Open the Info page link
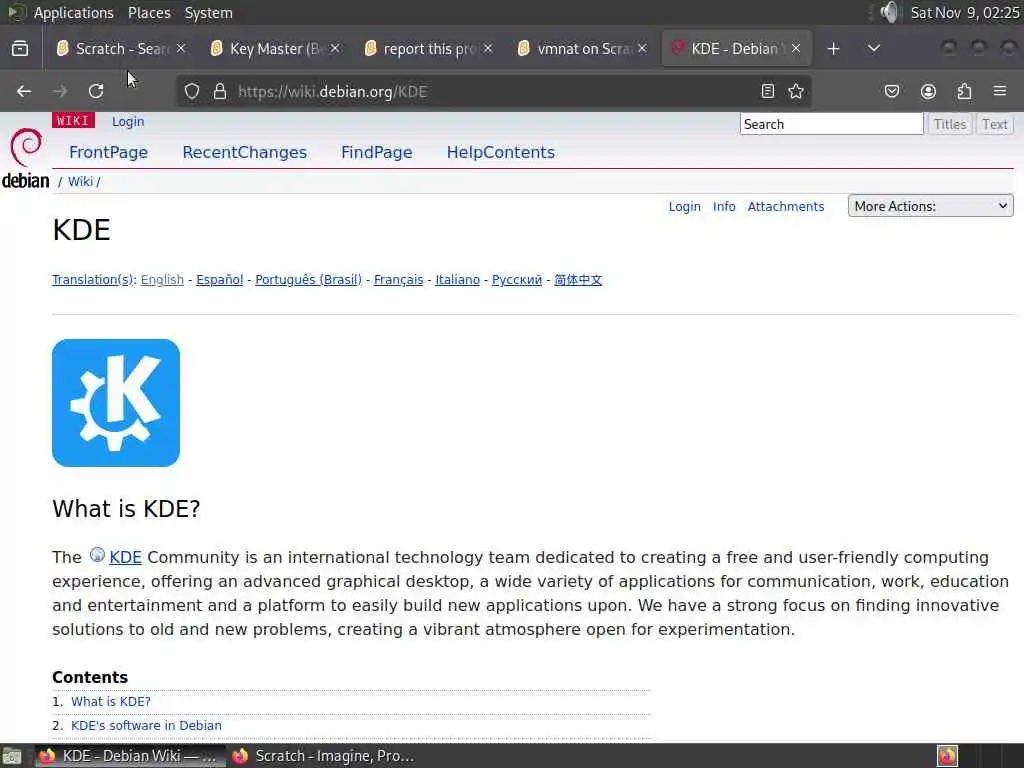 (x=724, y=206)
